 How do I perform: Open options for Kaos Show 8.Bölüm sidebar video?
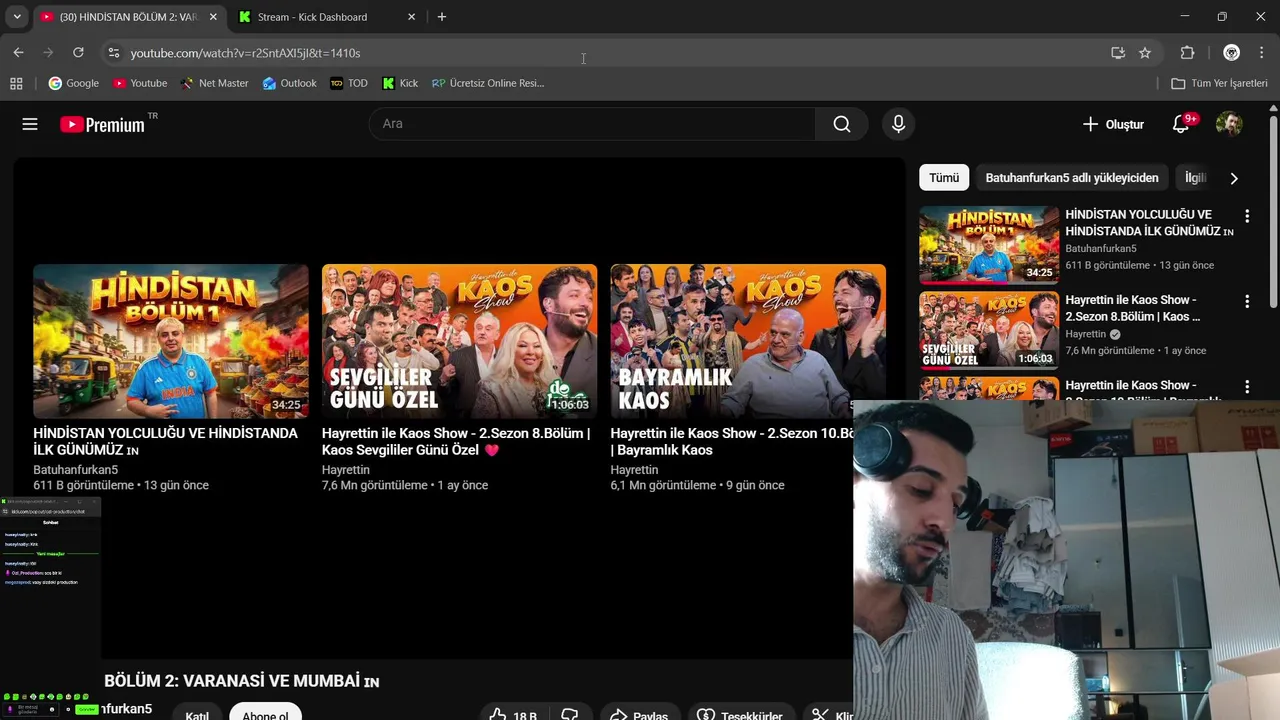[x=1246, y=301]
